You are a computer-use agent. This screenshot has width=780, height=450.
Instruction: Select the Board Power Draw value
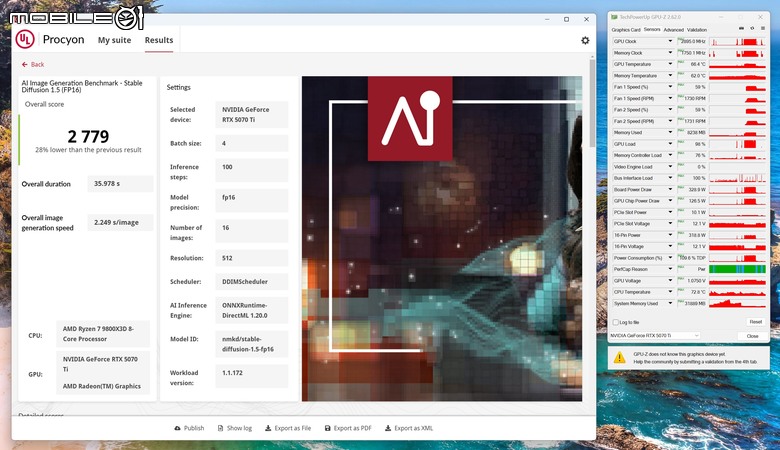click(x=696, y=189)
